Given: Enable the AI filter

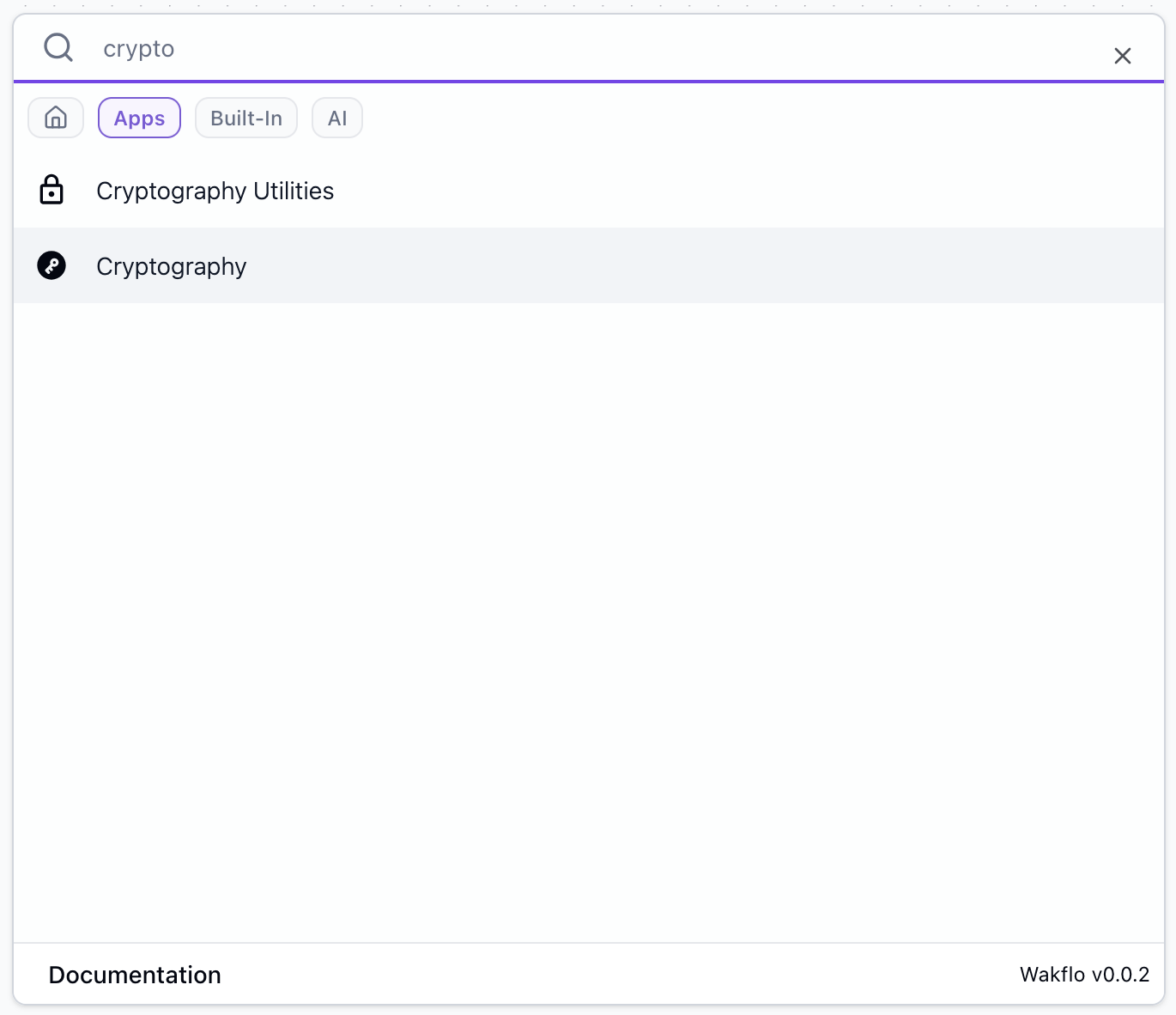Looking at the screenshot, I should [336, 118].
